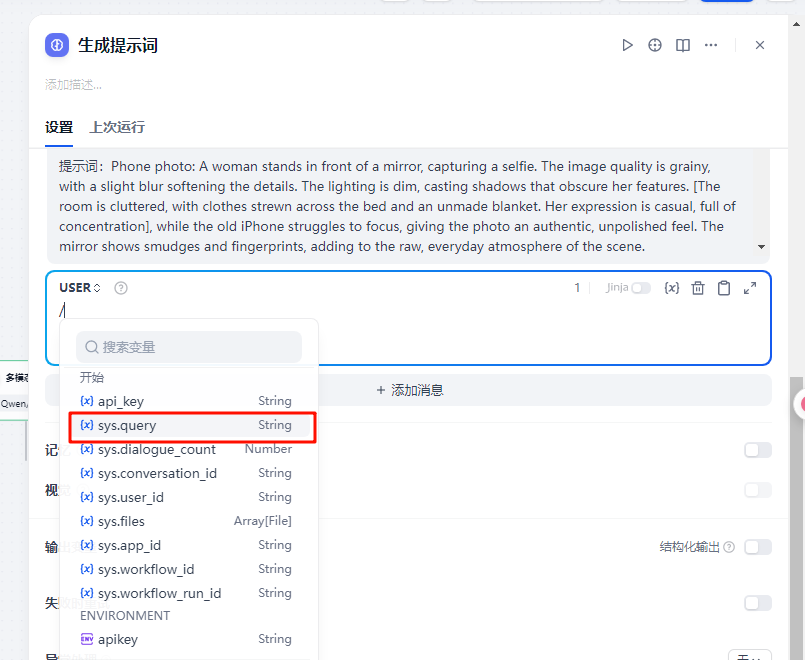Click the target locate icon in header
Viewport: 805px width, 660px height.
(x=655, y=45)
